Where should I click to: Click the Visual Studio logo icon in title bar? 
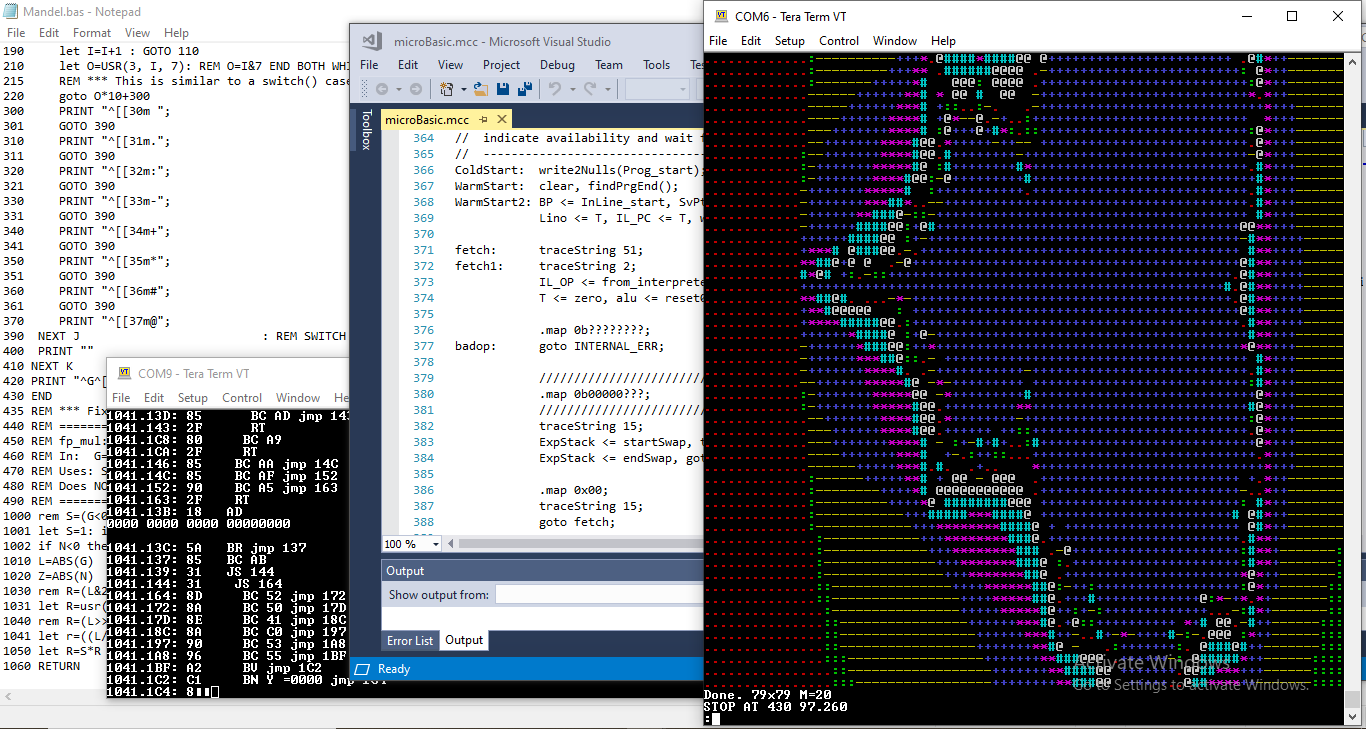[372, 41]
